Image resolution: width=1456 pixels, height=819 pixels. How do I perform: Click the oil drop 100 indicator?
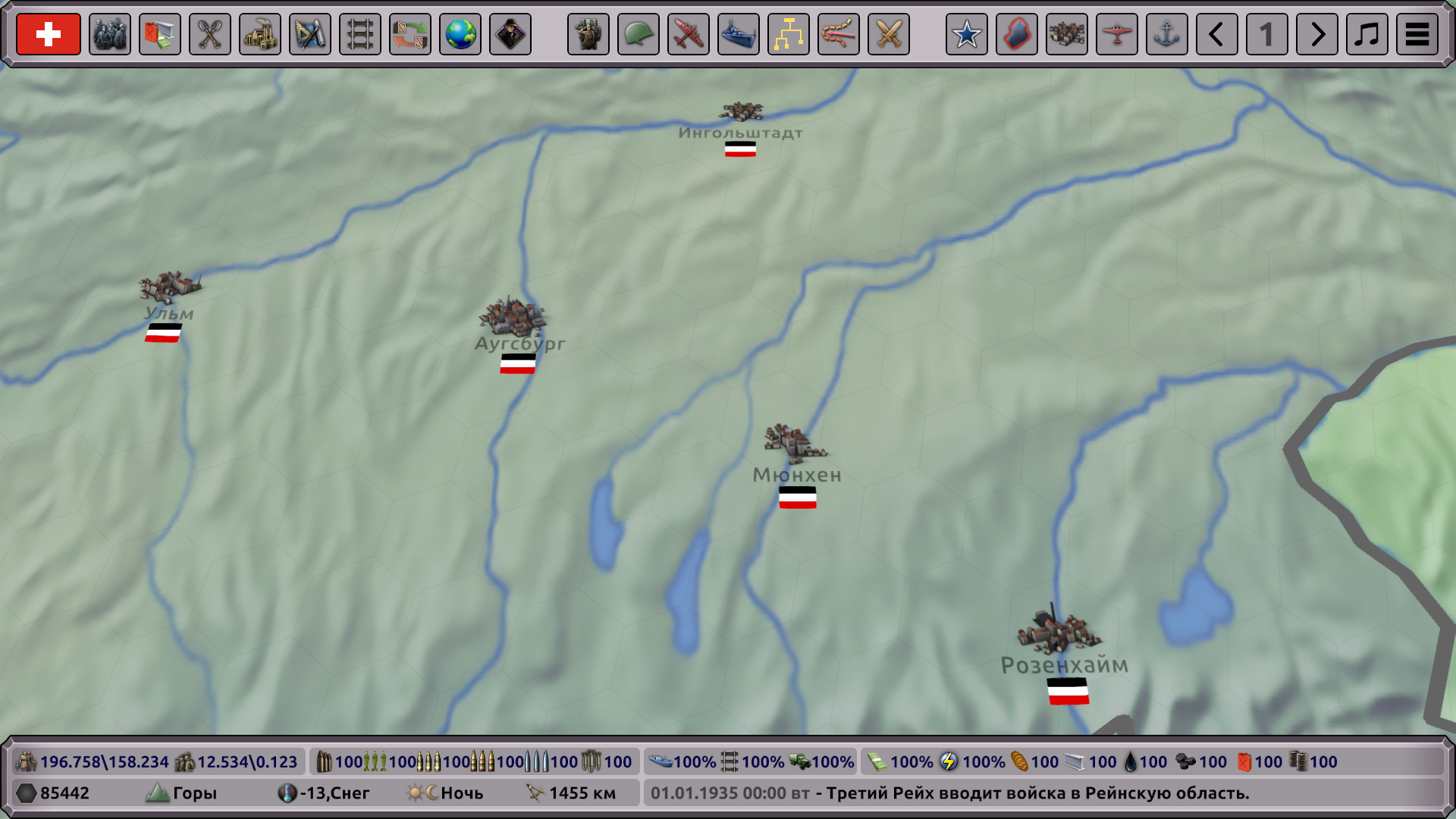click(x=1145, y=762)
